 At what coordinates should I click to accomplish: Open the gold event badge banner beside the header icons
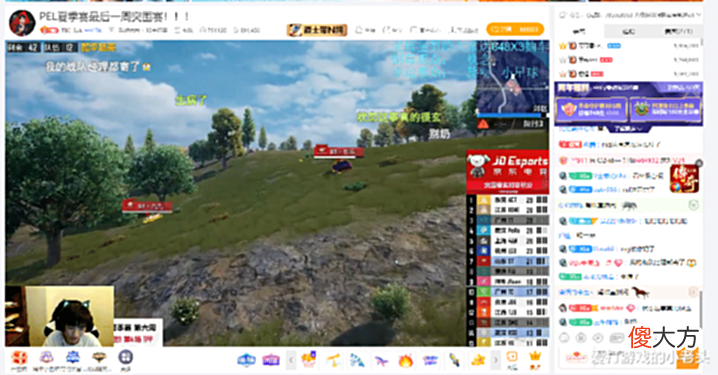point(317,30)
